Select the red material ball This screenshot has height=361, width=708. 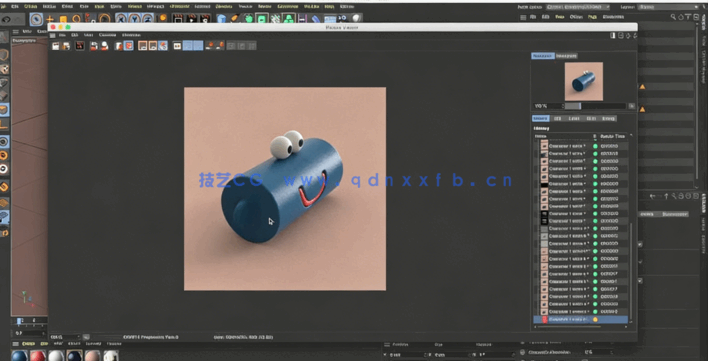point(37,356)
